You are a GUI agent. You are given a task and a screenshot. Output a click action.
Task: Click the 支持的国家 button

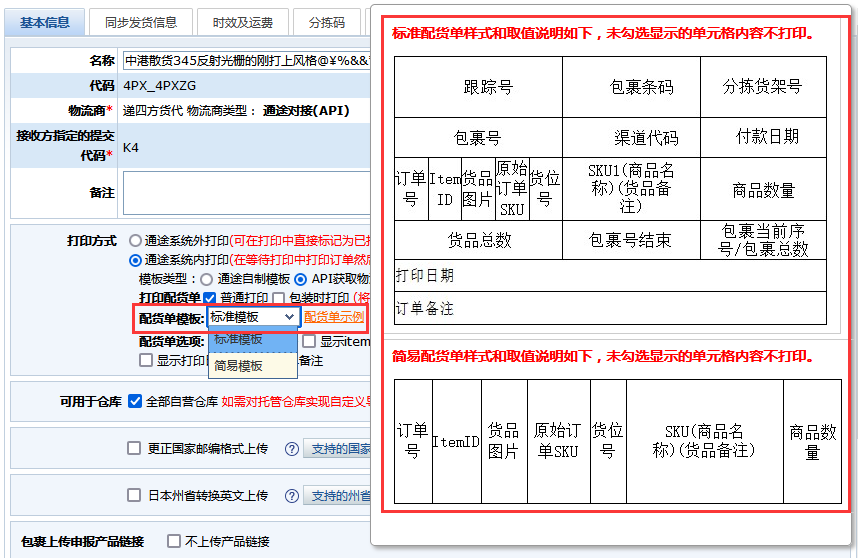(x=338, y=449)
